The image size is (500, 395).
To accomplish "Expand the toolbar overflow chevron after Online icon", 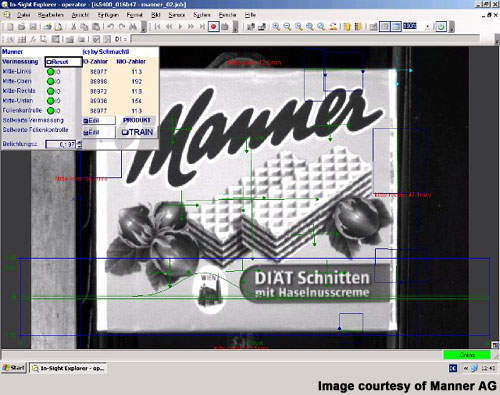I will (x=452, y=27).
